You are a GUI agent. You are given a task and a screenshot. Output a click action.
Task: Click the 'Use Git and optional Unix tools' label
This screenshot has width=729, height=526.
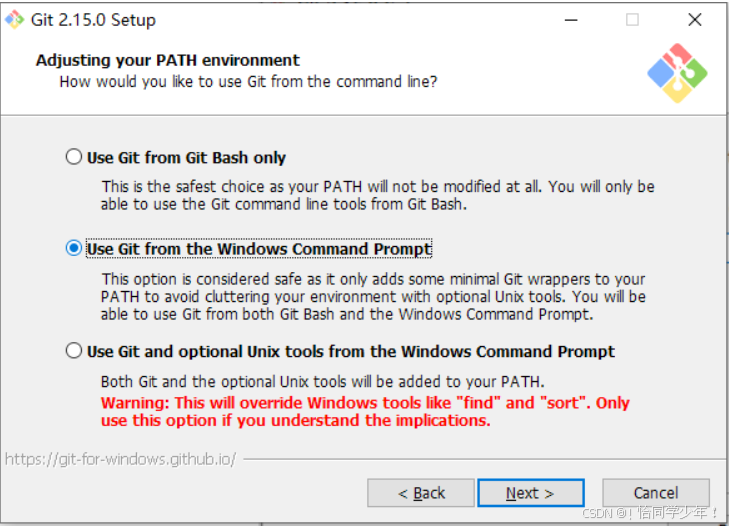point(351,352)
